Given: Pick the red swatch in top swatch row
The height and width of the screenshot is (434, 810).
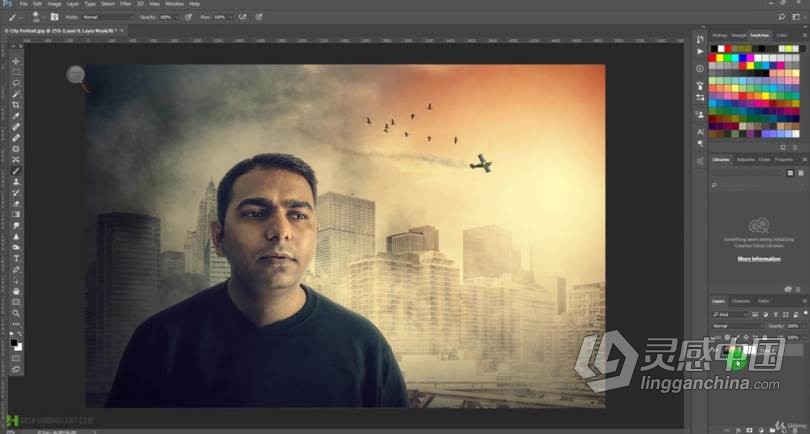Looking at the screenshot, I should 728,49.
